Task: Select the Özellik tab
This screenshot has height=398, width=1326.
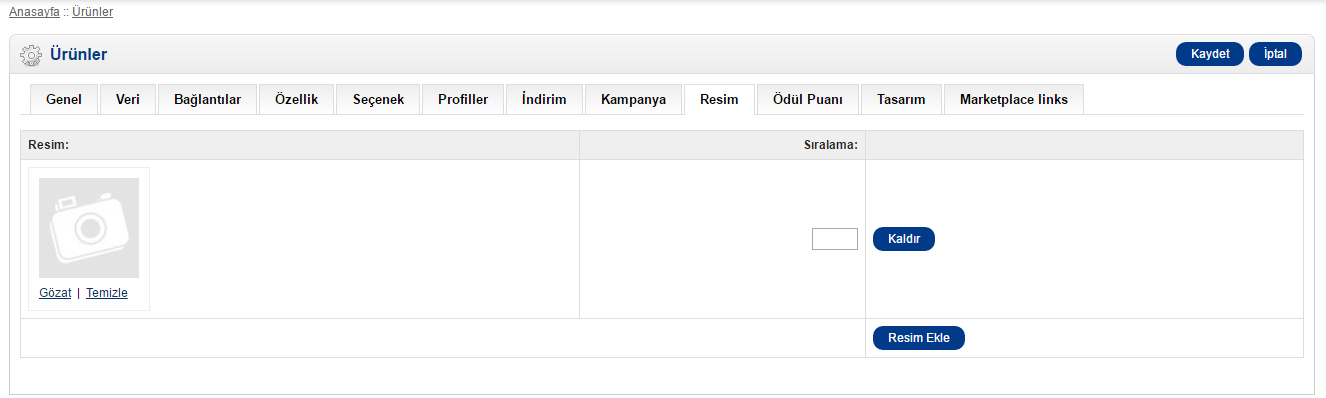Action: (296, 99)
